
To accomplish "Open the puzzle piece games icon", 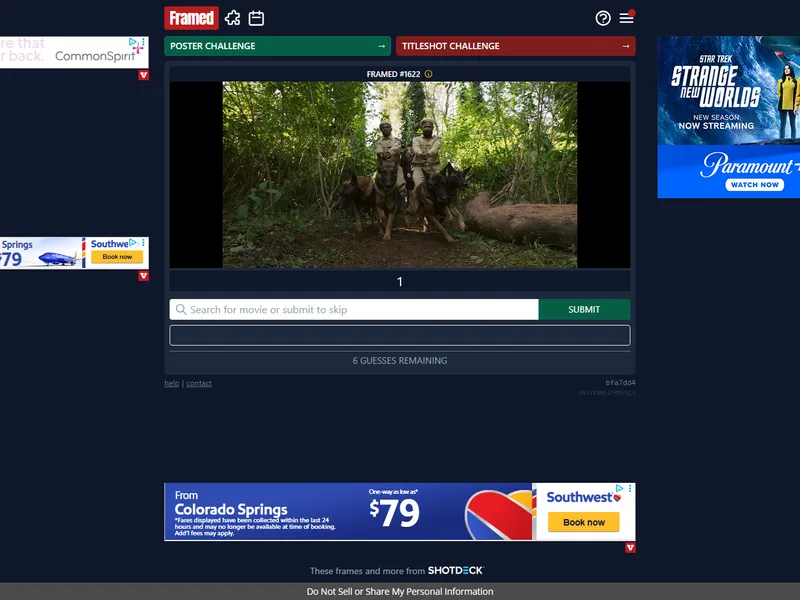I will [233, 18].
